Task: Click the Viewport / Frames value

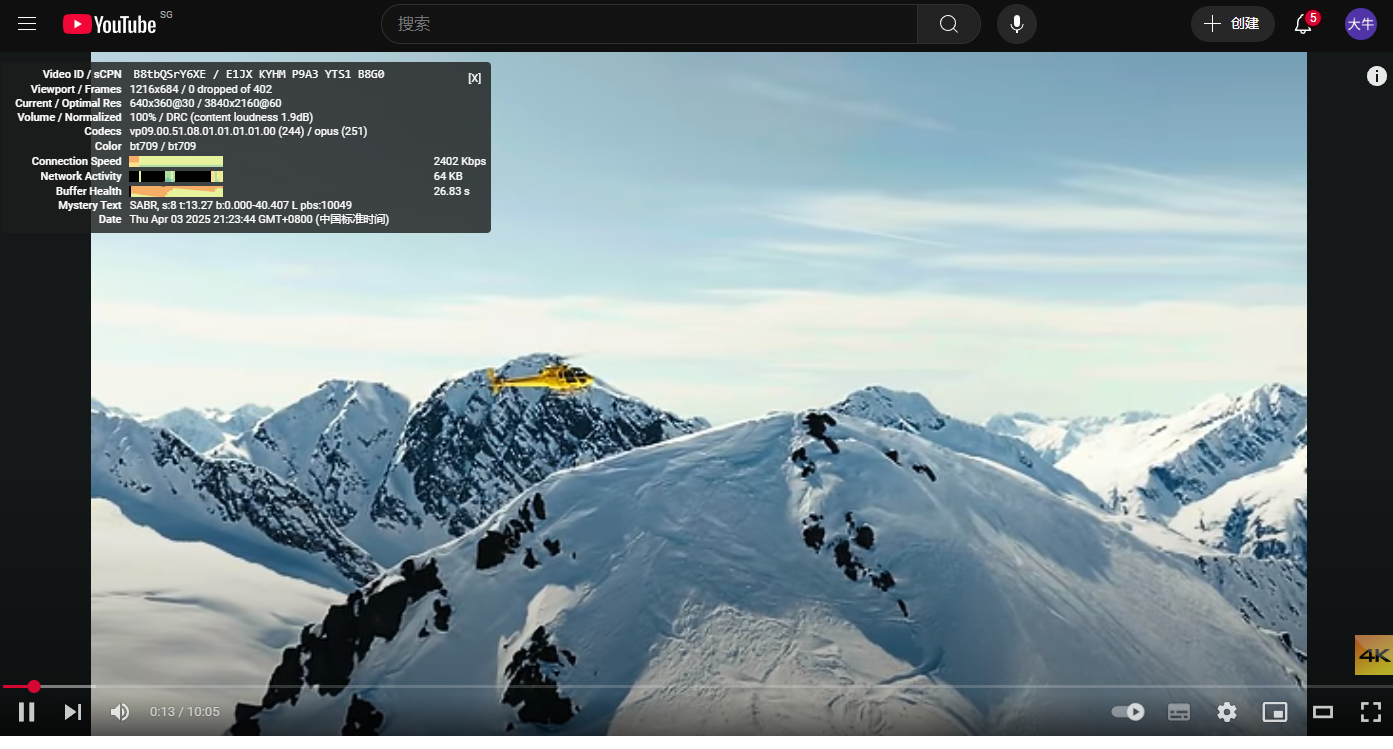Action: pyautogui.click(x=201, y=89)
